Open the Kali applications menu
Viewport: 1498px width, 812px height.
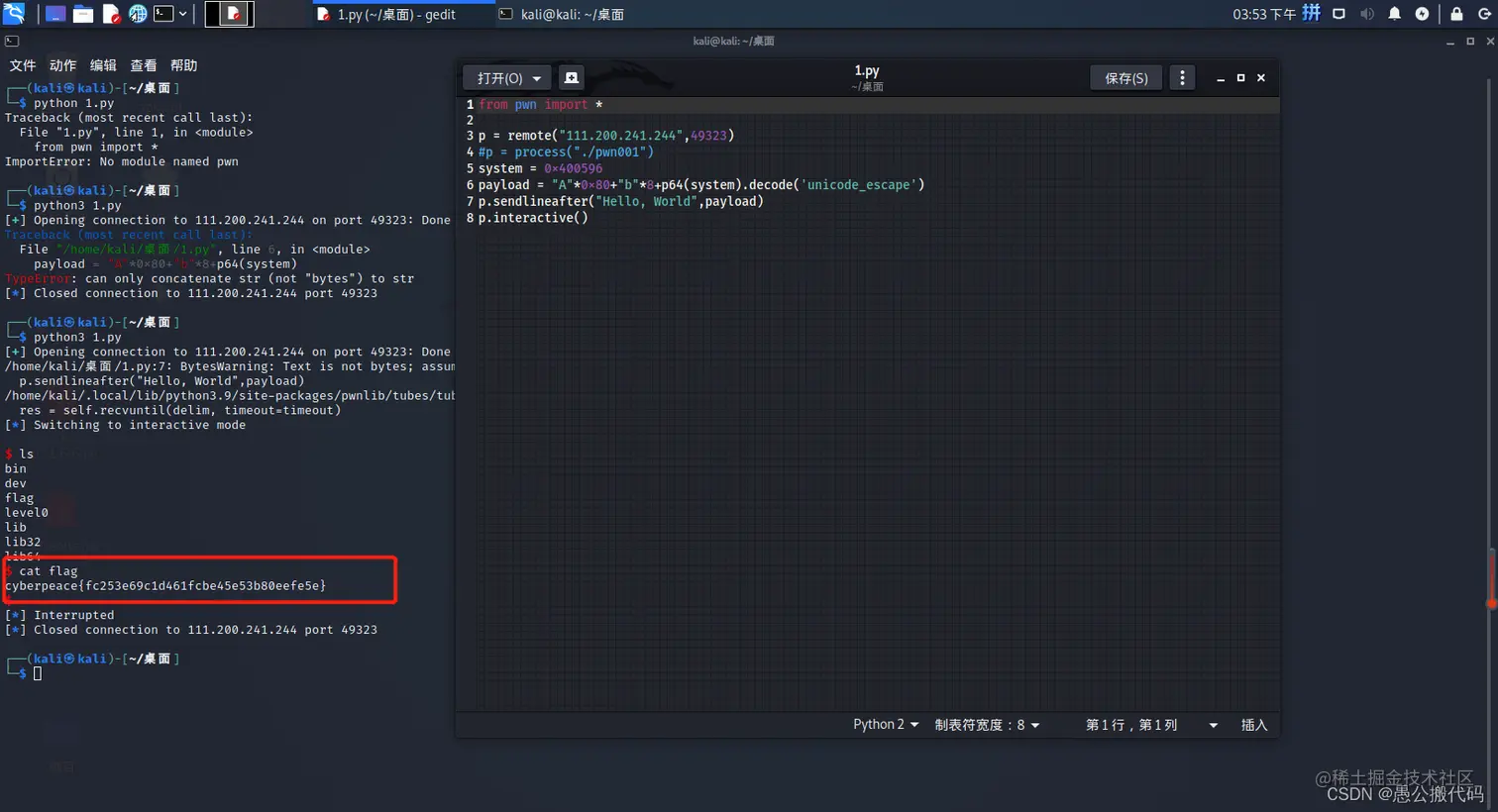(14, 14)
